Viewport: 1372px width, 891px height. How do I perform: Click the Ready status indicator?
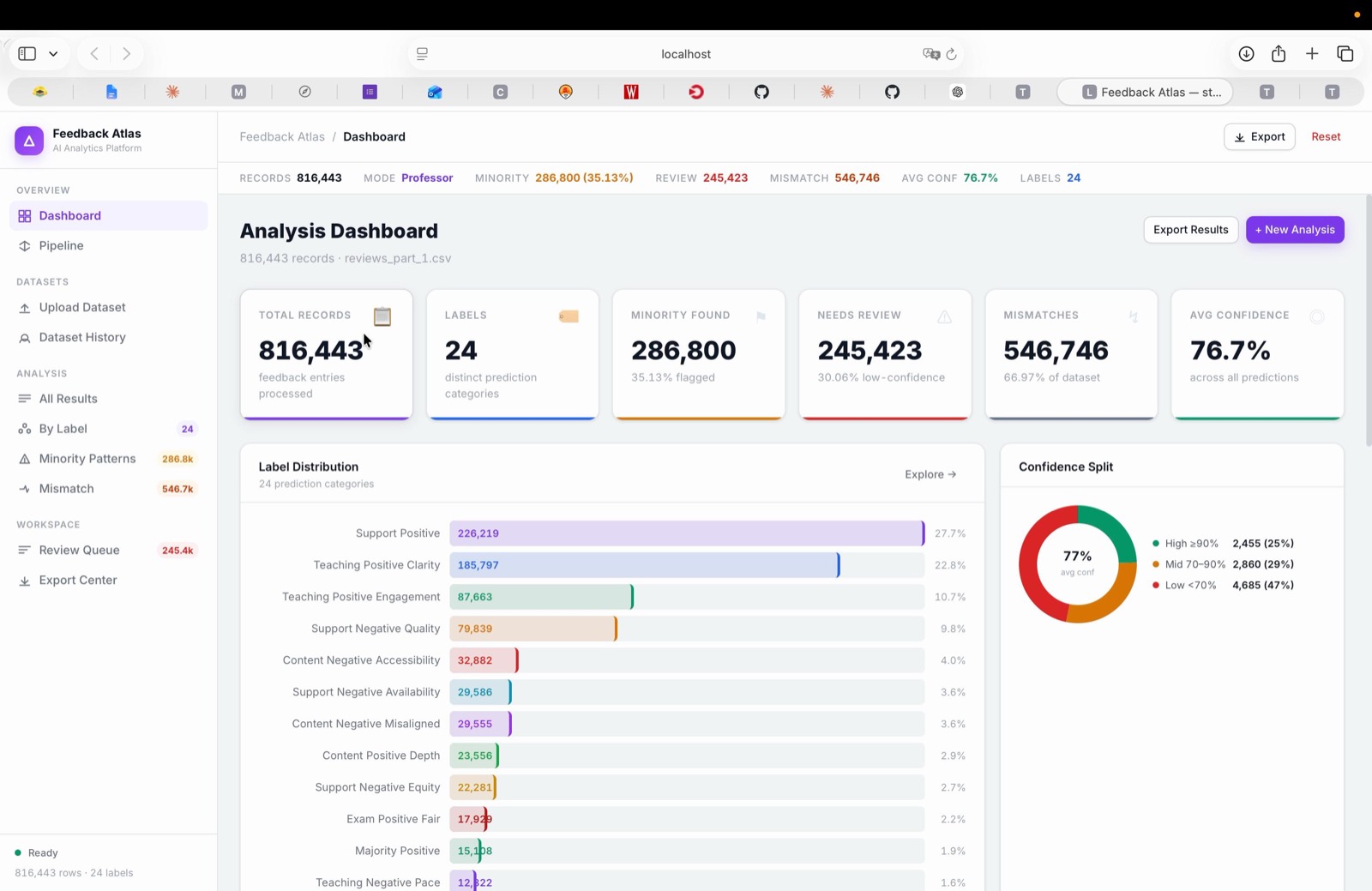click(36, 853)
